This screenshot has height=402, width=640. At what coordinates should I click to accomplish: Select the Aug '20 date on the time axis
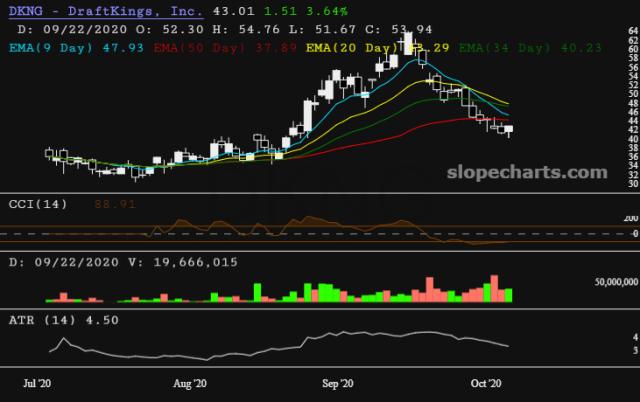(189, 383)
